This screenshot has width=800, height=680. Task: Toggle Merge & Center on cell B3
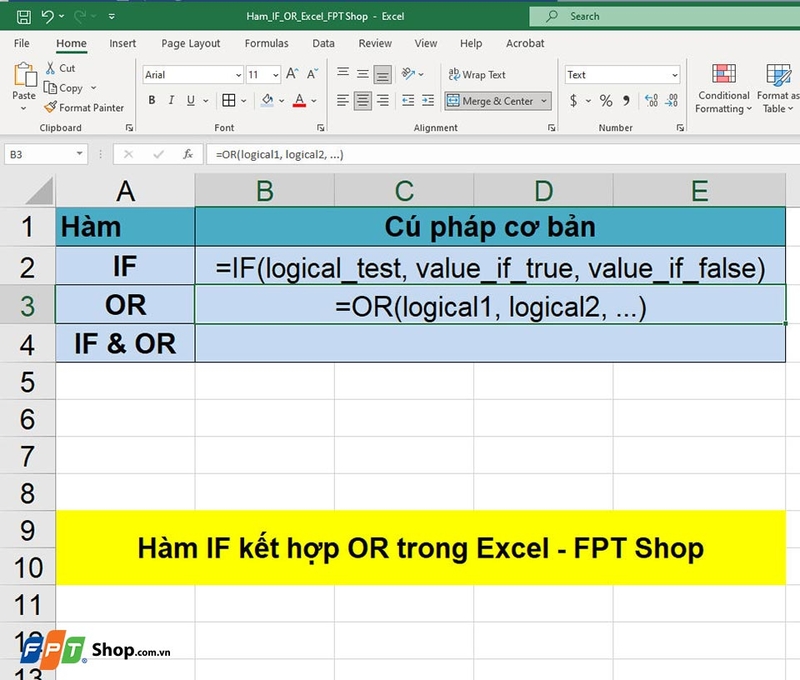tap(491, 101)
